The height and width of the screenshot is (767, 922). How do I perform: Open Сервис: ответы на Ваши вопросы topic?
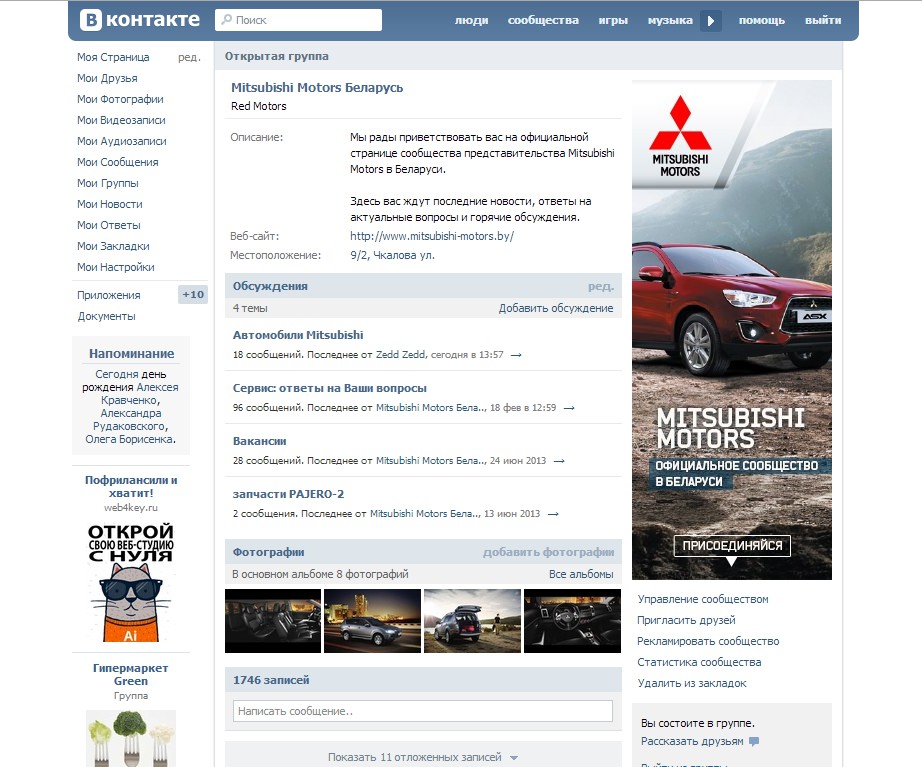(x=330, y=388)
